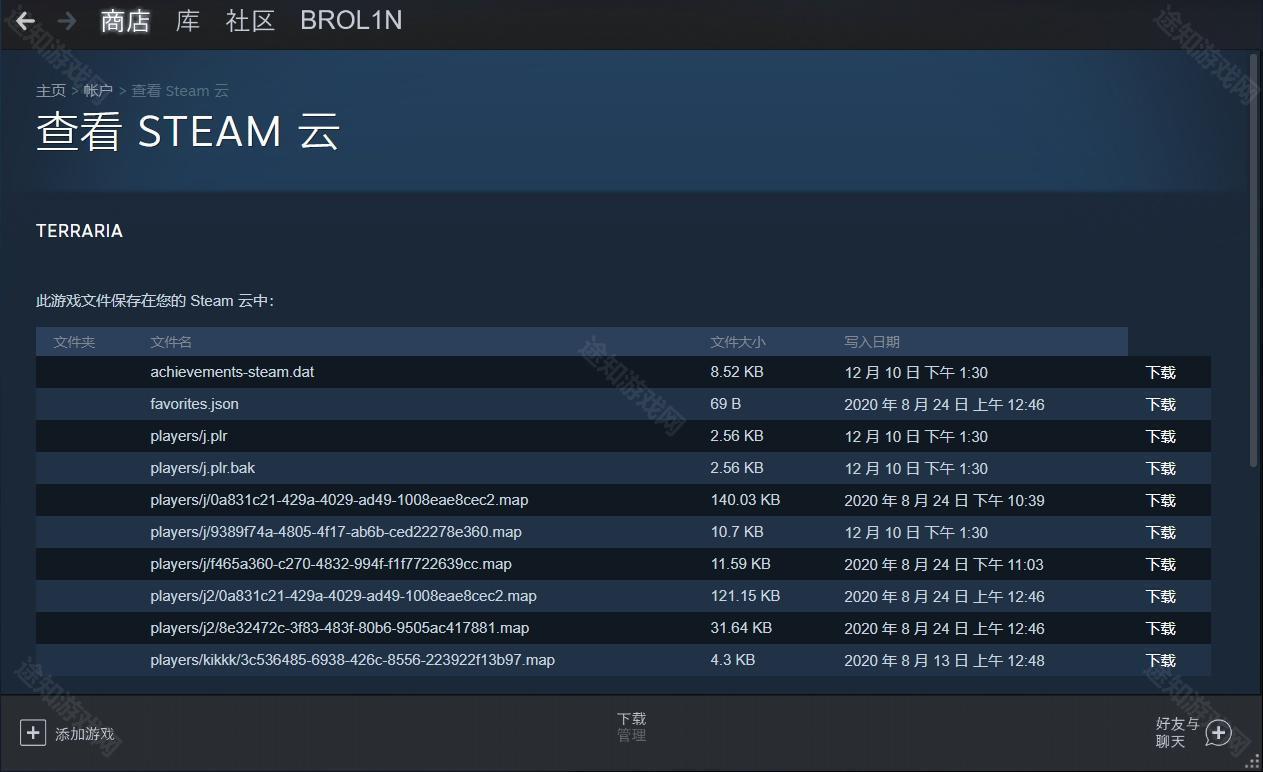Open the BROL1N profile menu
This screenshot has height=772, width=1263.
click(x=351, y=21)
